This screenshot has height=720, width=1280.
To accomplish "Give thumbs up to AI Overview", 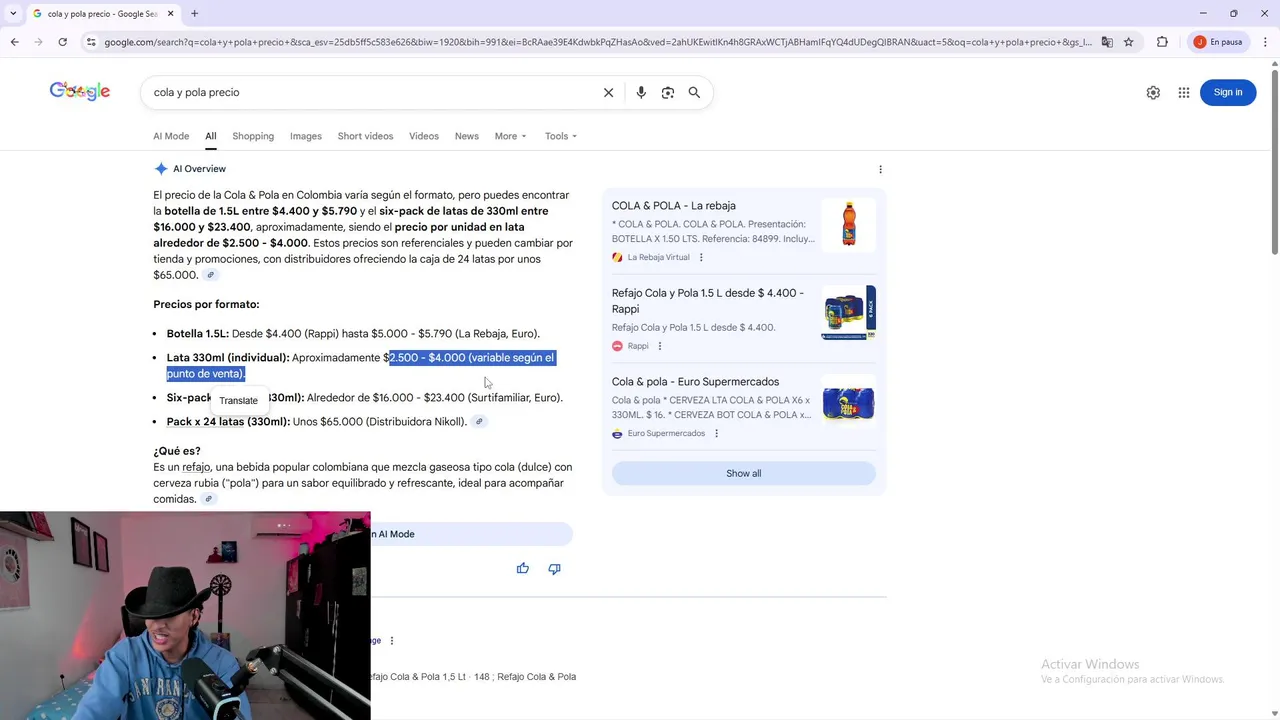I will (523, 568).
